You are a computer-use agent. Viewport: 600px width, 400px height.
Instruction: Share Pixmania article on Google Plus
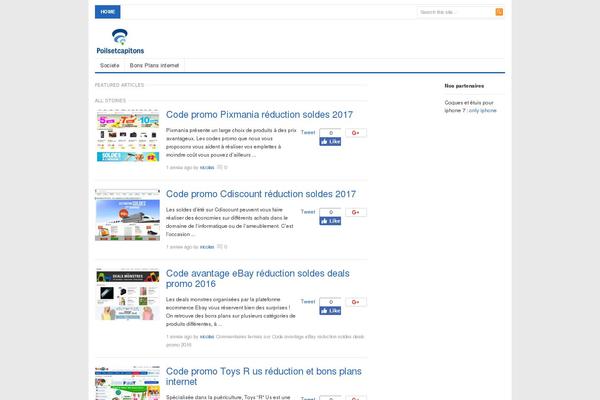(356, 133)
